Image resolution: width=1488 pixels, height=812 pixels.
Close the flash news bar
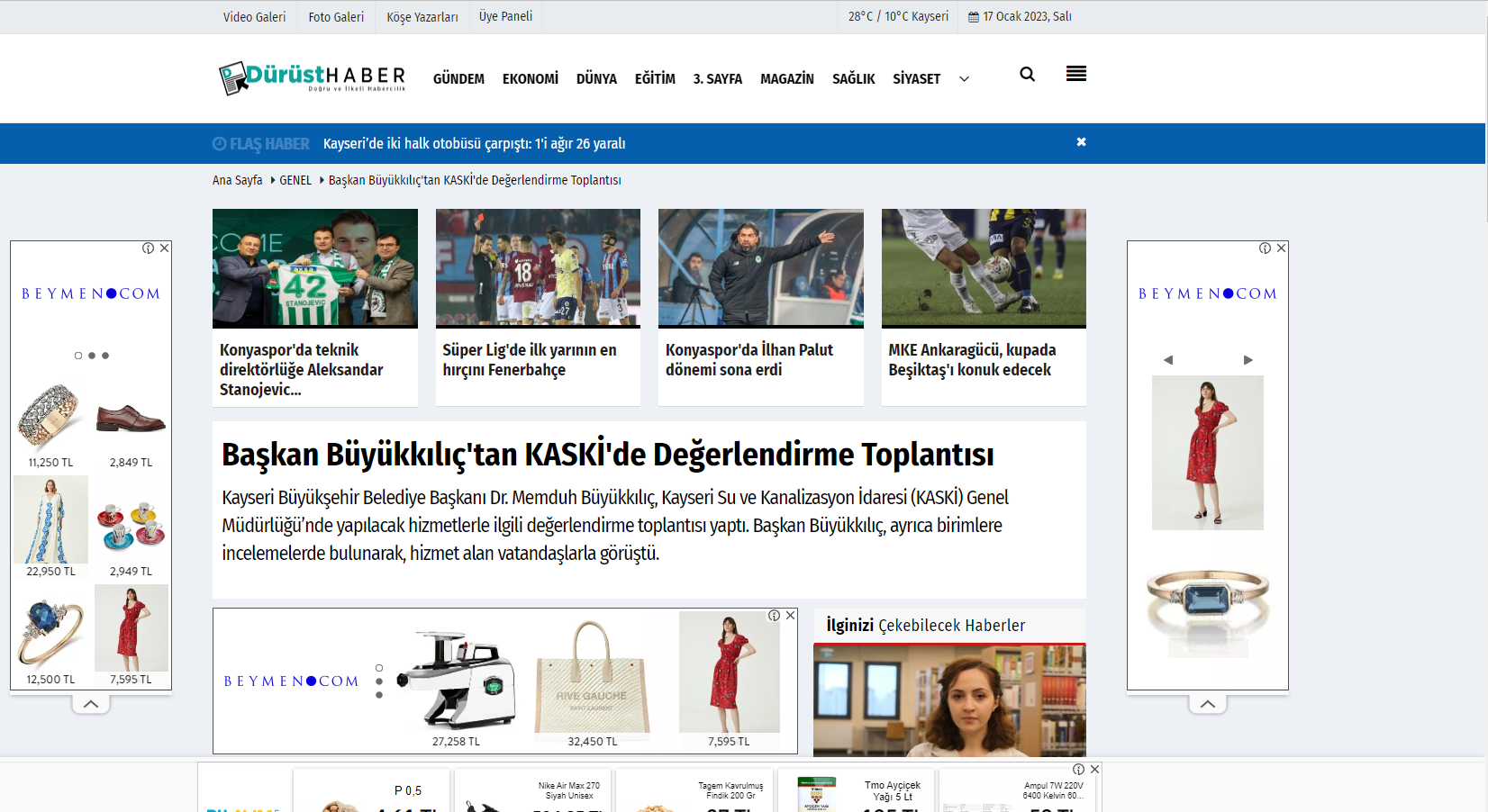tap(1081, 142)
